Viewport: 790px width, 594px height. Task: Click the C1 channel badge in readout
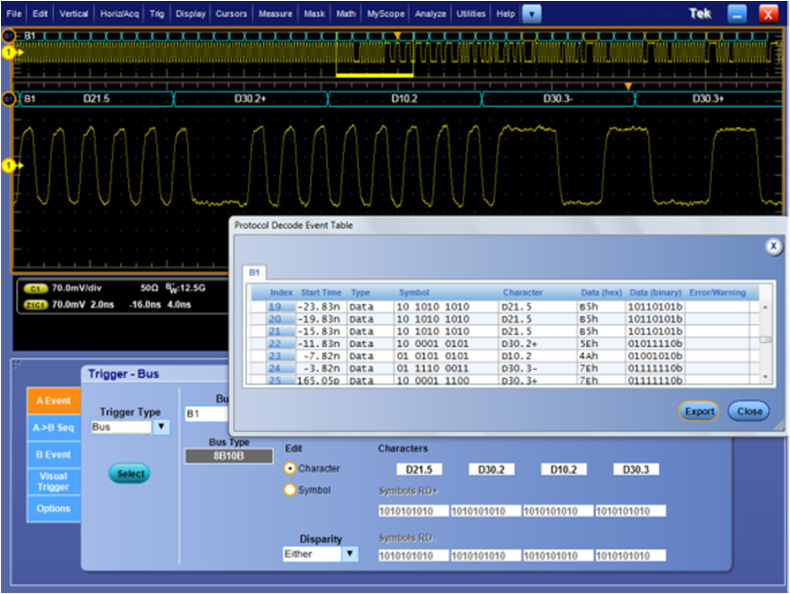[x=35, y=288]
